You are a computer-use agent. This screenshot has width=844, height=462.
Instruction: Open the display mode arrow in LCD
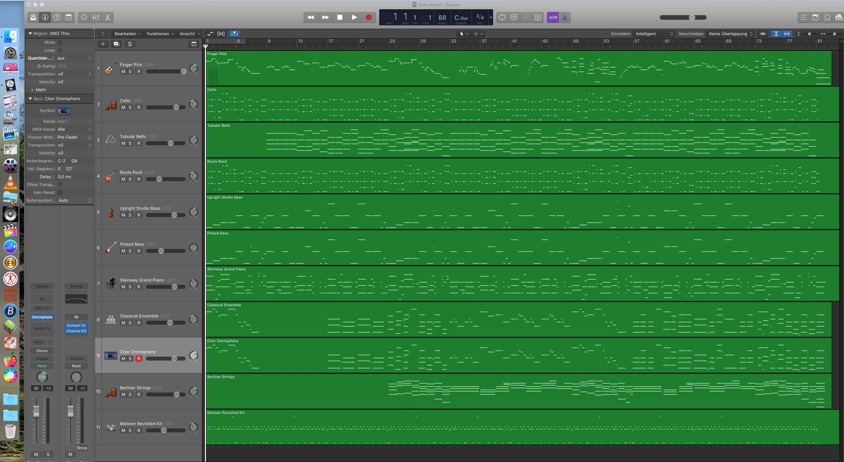tap(490, 17)
